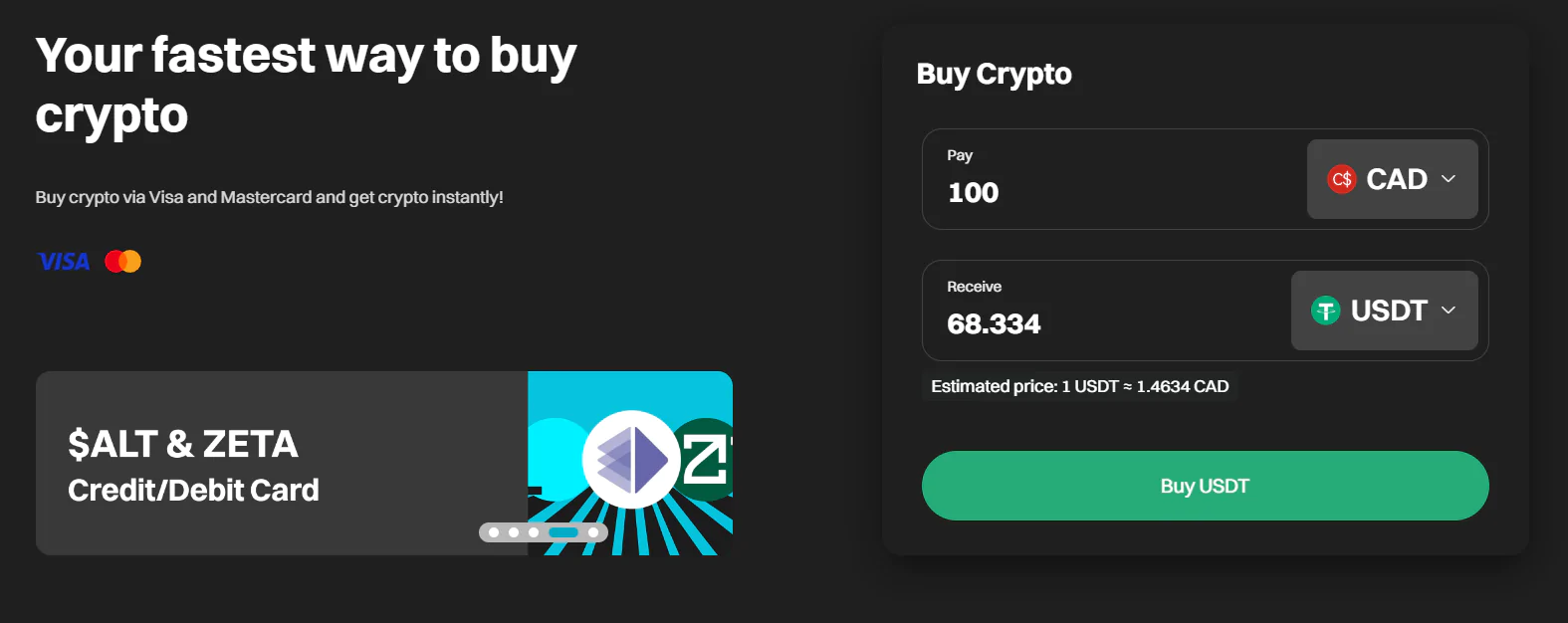Screen dimensions: 1568x623
Task: Open the CAD pay currency selector
Action: 1392,179
